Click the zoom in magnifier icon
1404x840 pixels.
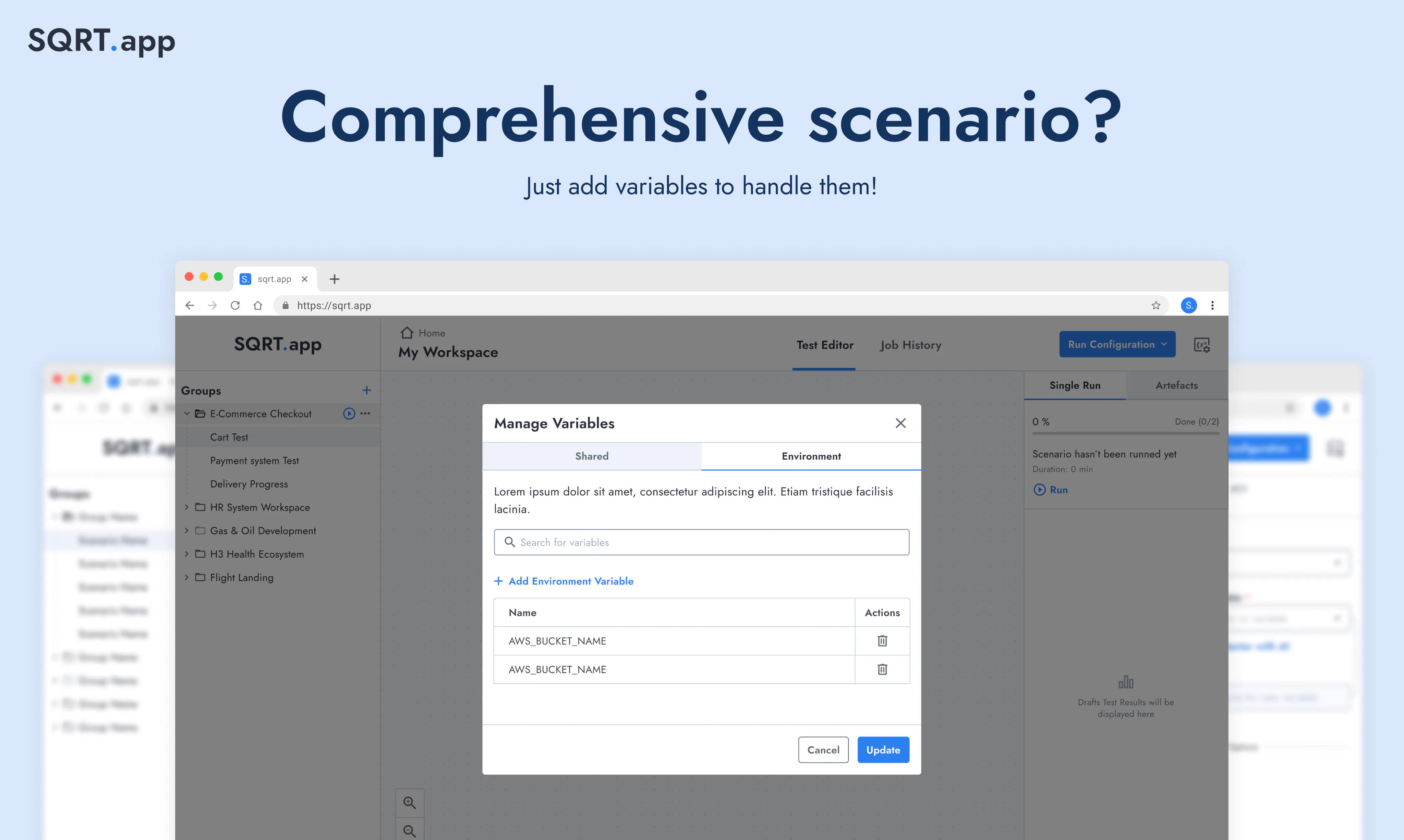pyautogui.click(x=410, y=803)
